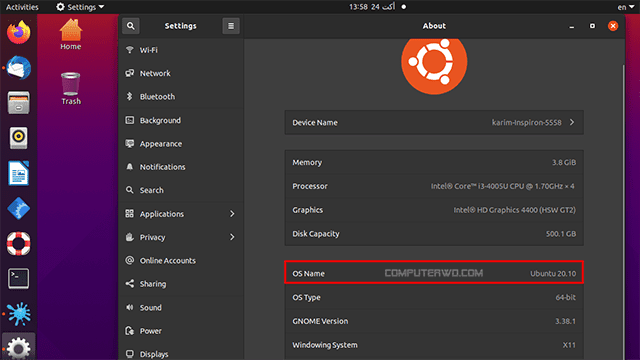Open Wi-Fi settings panel label
The image size is (640, 360).
pos(149,50)
